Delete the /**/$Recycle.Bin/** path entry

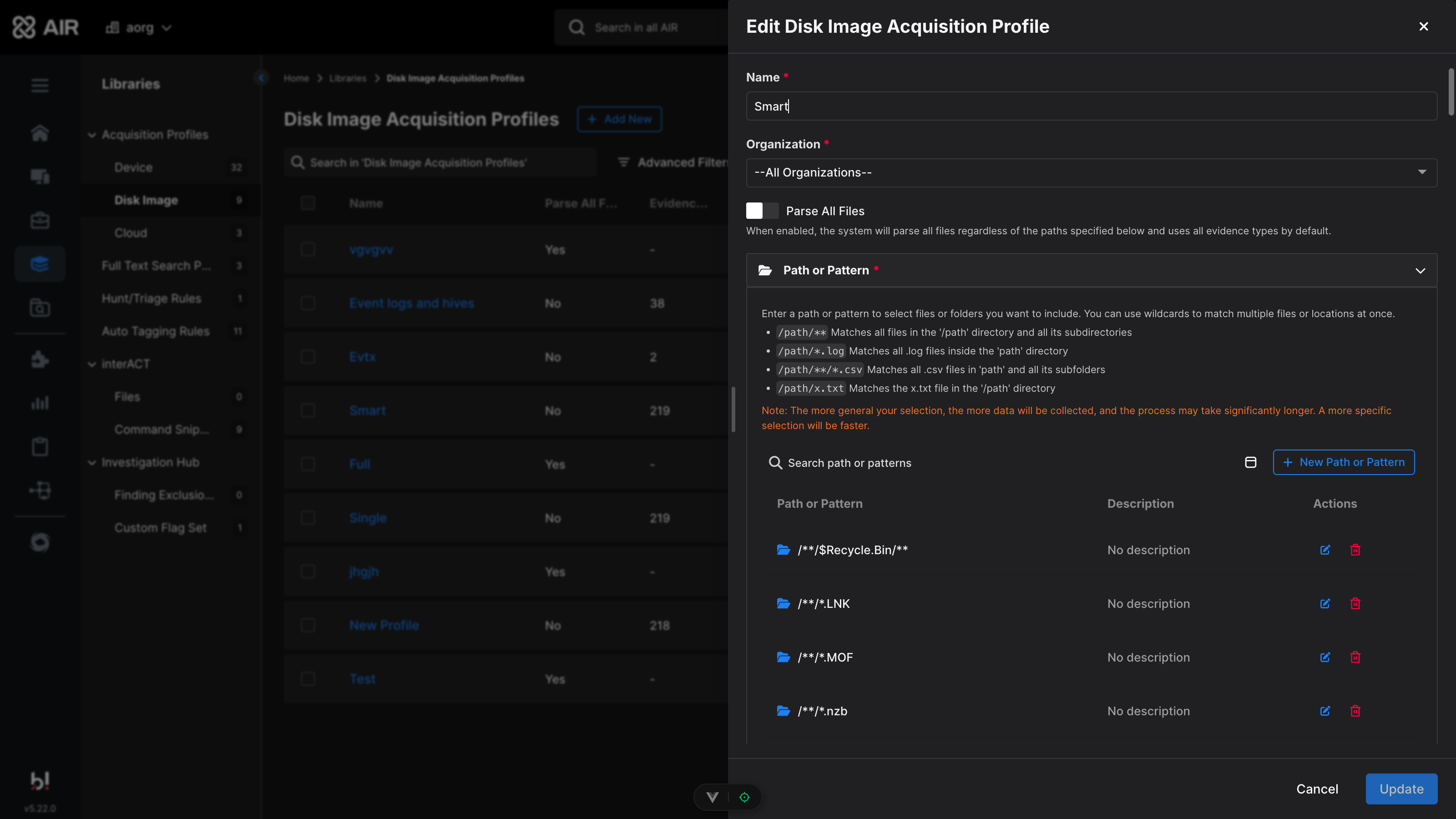click(1355, 550)
